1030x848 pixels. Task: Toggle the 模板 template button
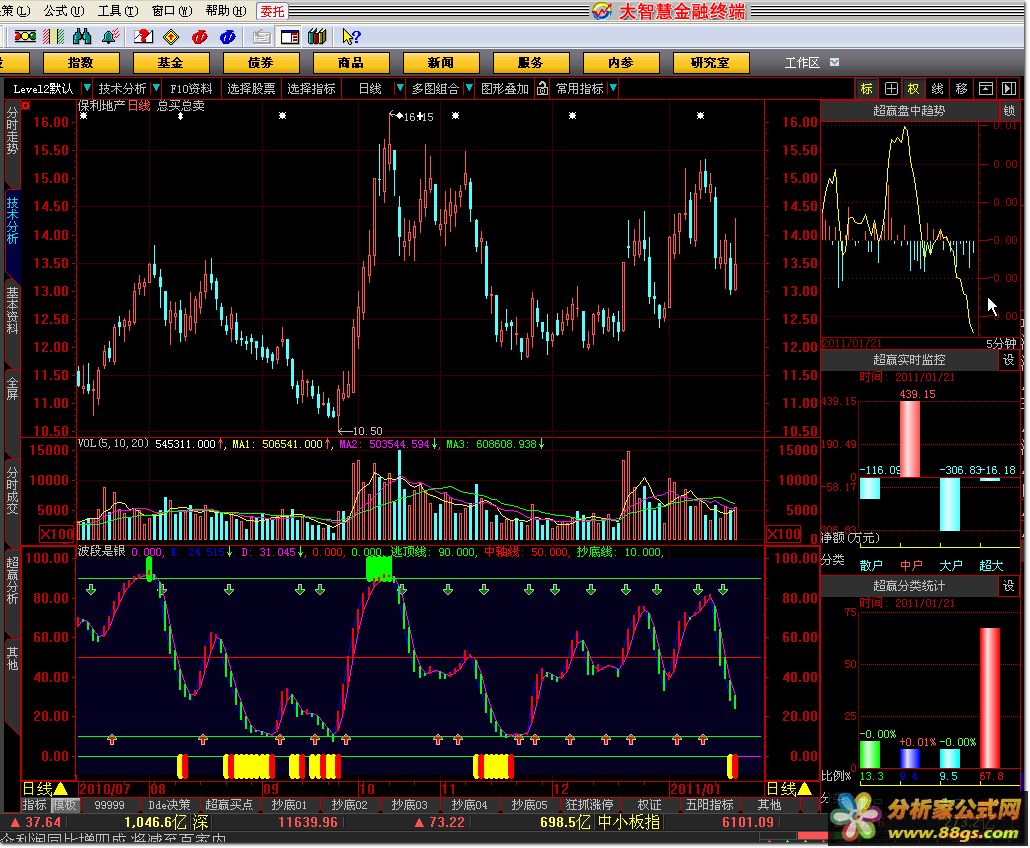[64, 805]
